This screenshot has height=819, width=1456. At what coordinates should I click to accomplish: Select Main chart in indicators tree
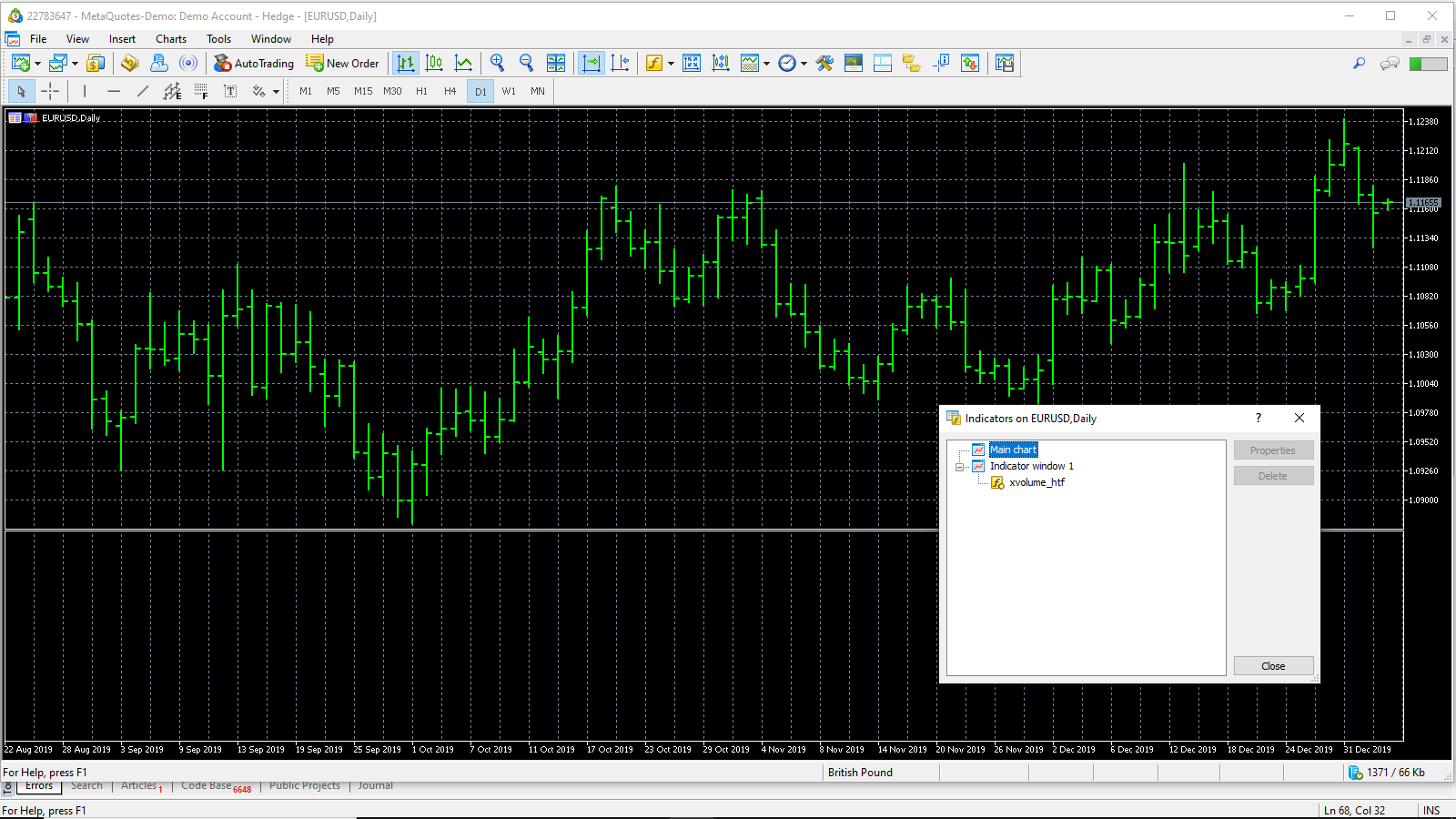coord(1013,450)
